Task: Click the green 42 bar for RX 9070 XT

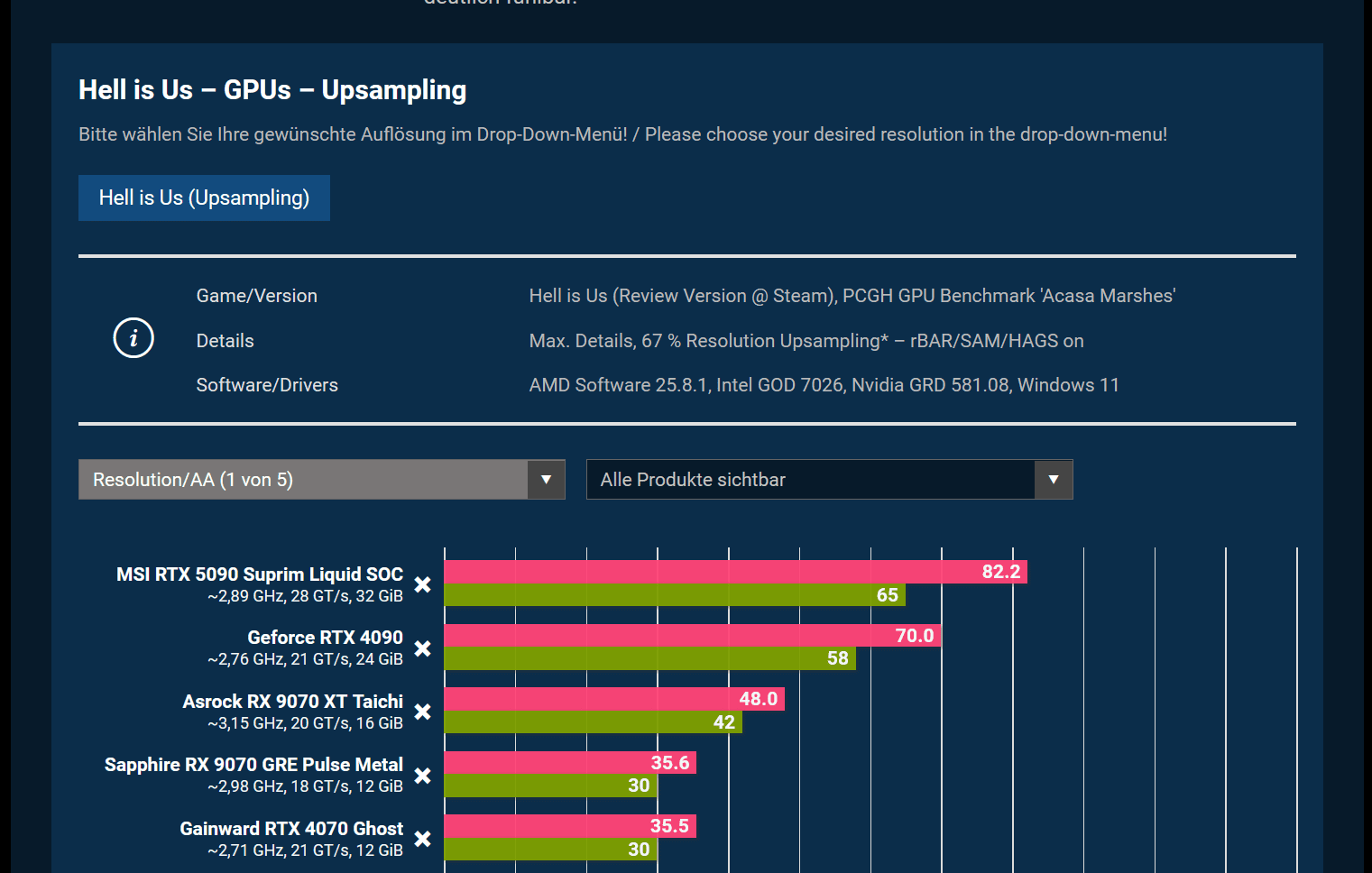Action: pos(593,722)
